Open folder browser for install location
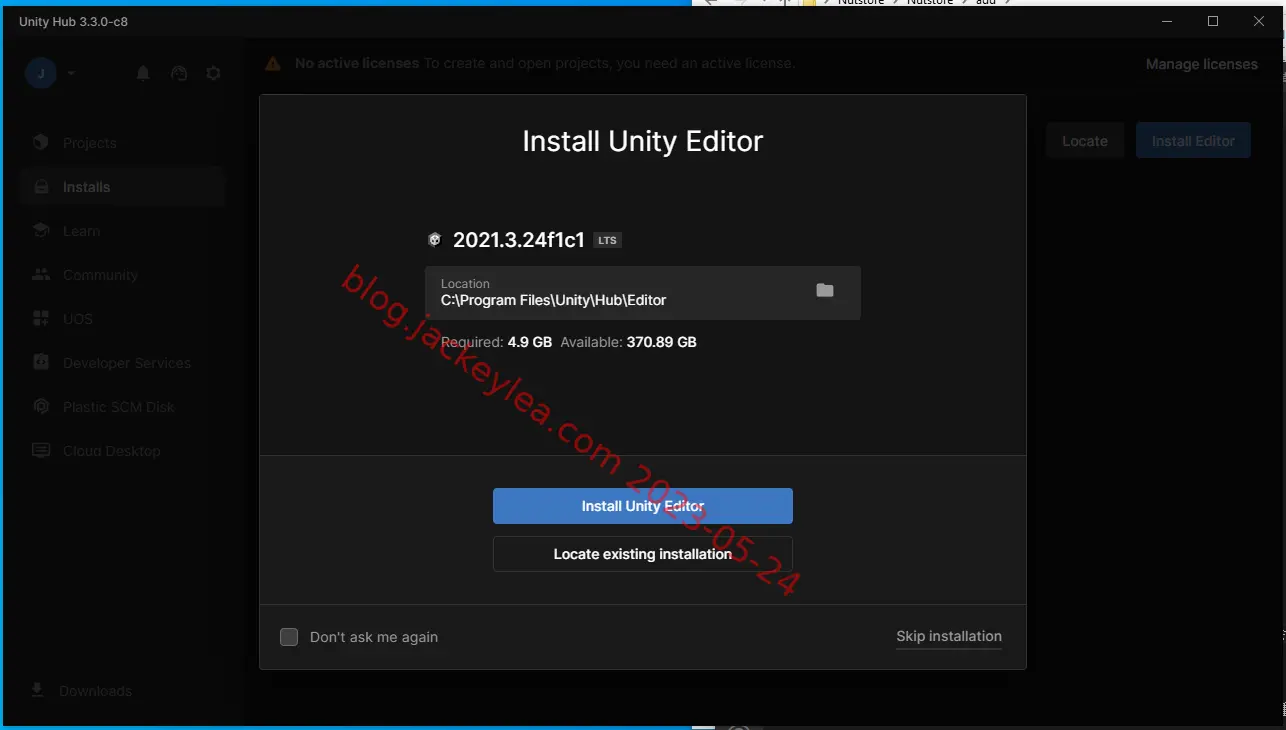 pos(825,290)
